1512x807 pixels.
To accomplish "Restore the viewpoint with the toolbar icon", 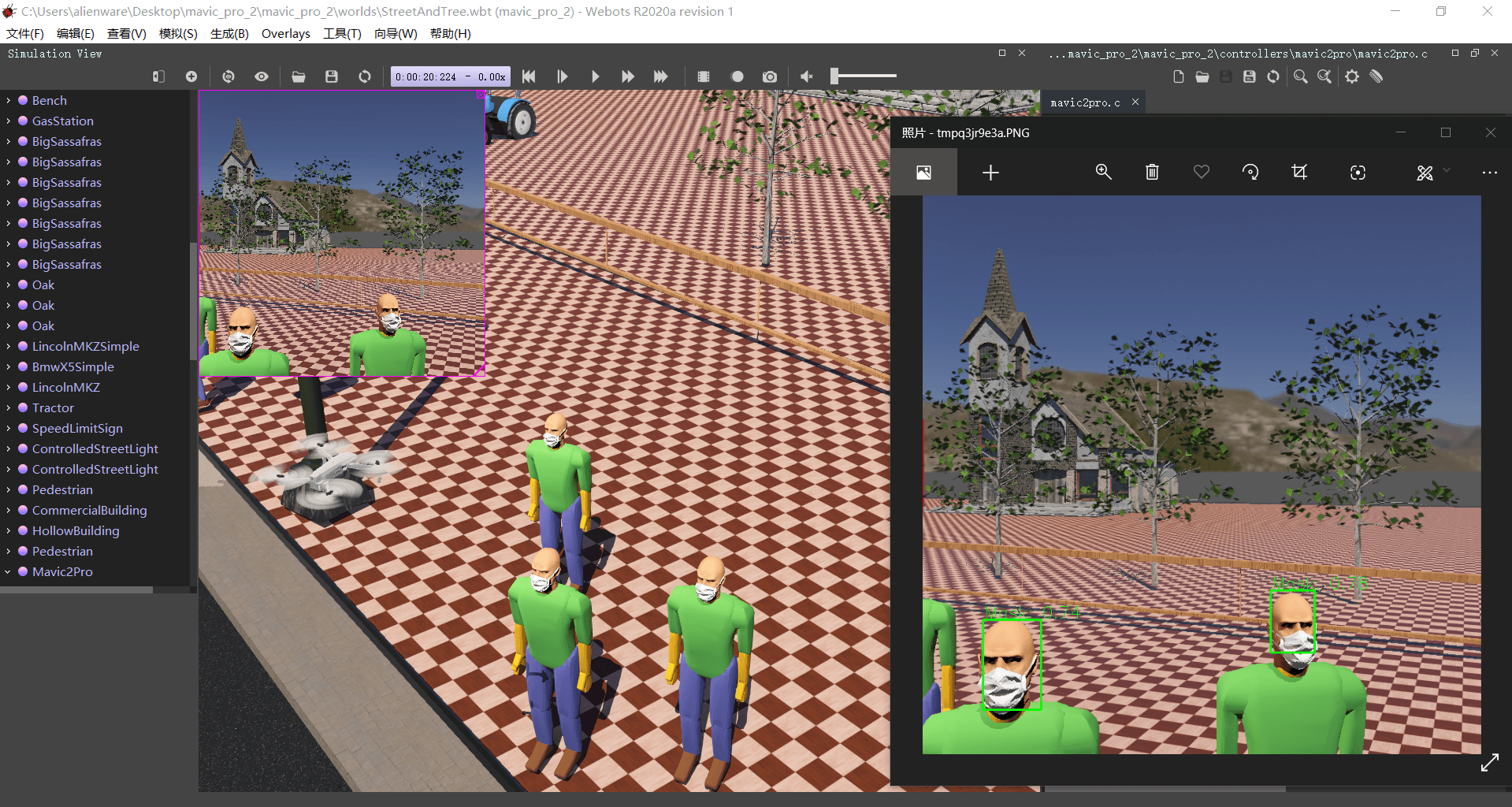I will click(x=228, y=76).
